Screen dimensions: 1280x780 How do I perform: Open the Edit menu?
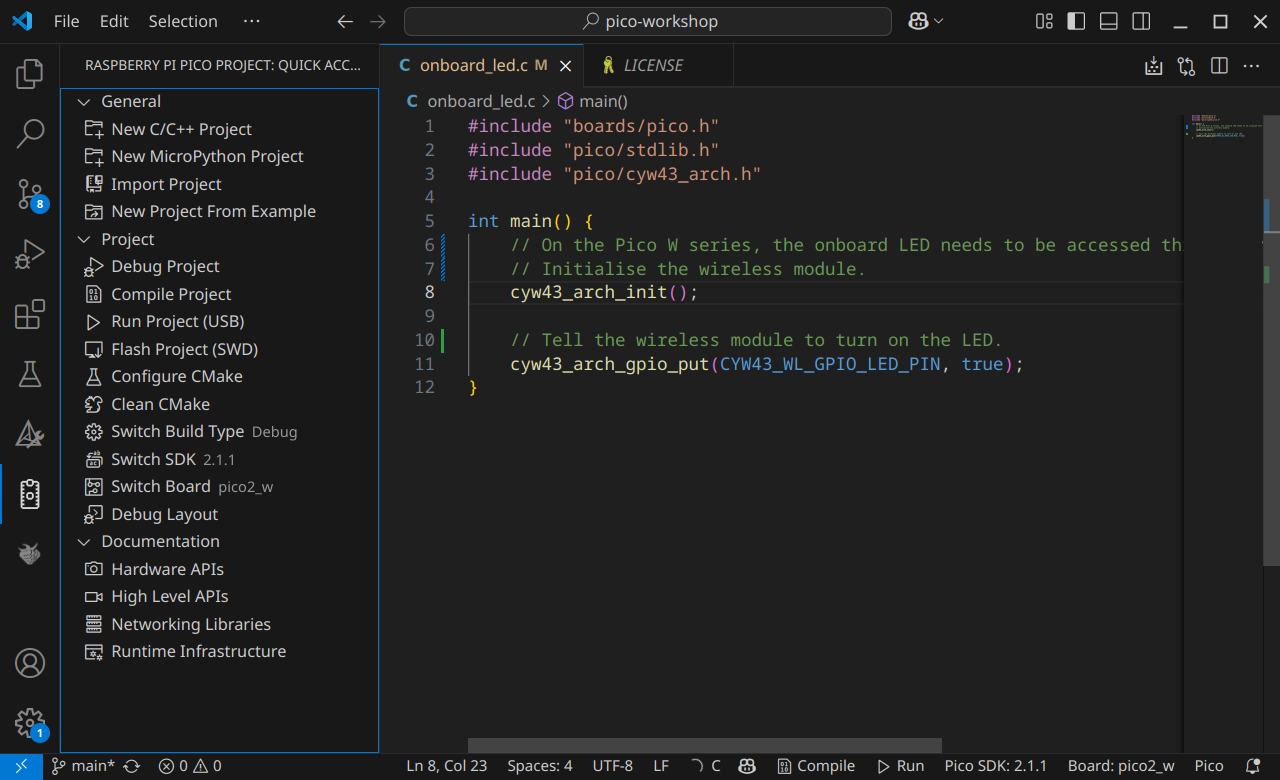click(x=114, y=21)
